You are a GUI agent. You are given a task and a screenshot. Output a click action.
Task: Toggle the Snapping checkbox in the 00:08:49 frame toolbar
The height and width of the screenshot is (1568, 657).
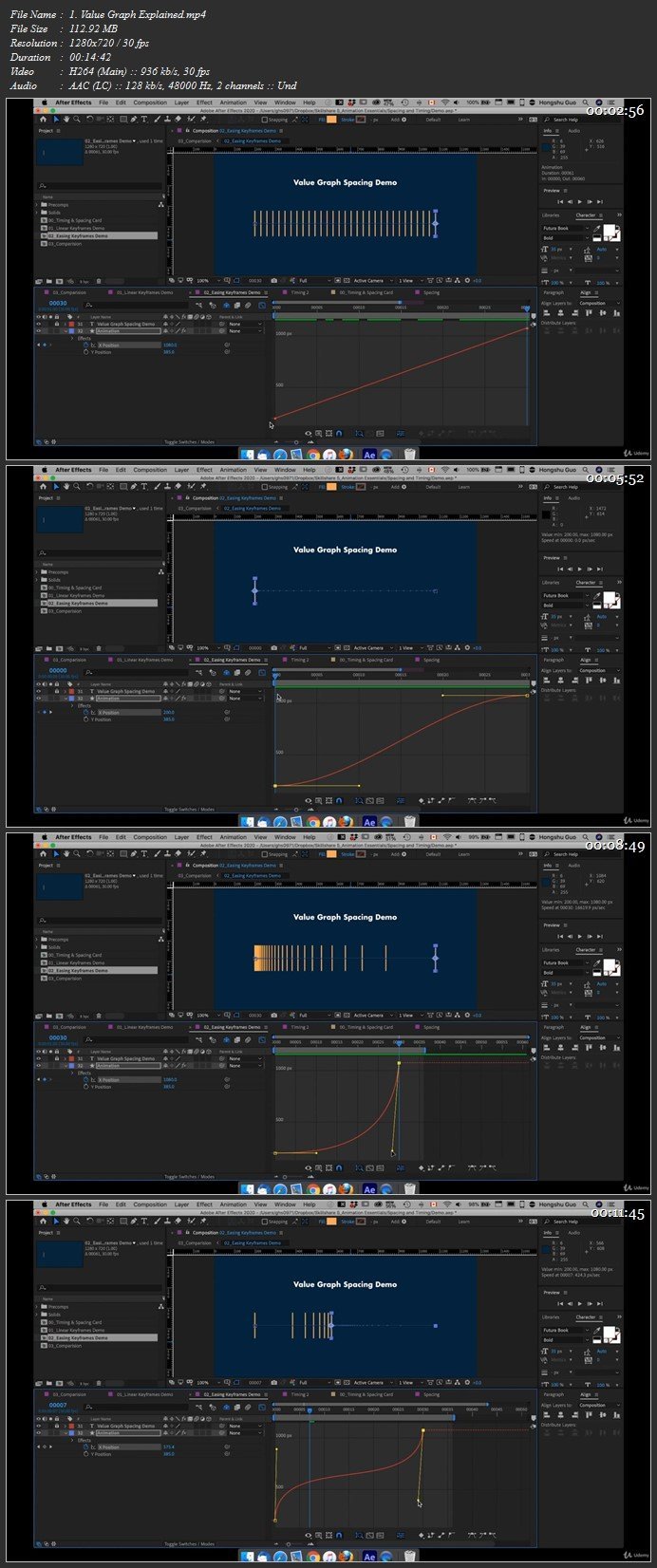click(x=264, y=854)
